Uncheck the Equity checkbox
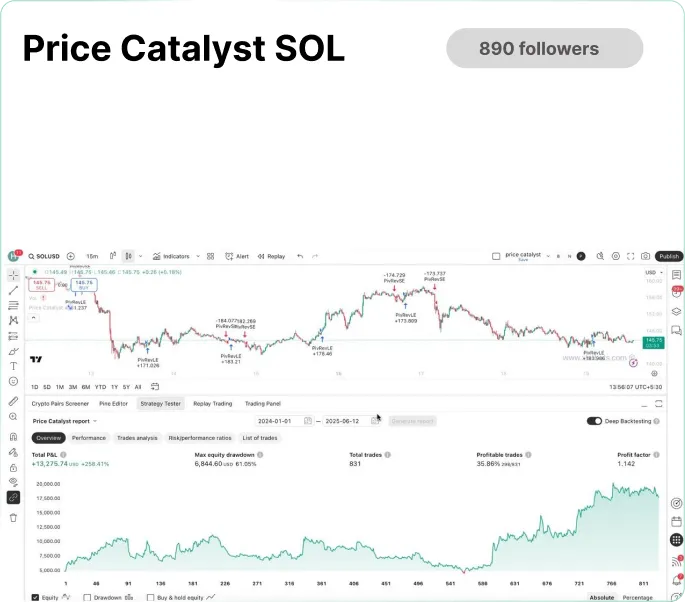The height and width of the screenshot is (602, 685). (35, 597)
